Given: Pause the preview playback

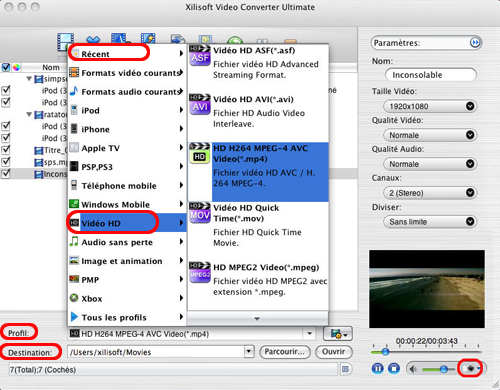Looking at the screenshot, I should coord(377,369).
